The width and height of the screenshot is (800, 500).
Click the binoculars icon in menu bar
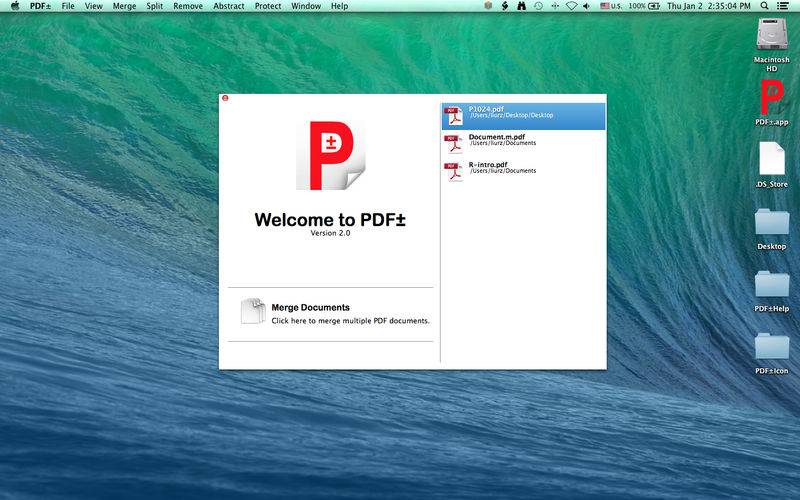pyautogui.click(x=521, y=6)
